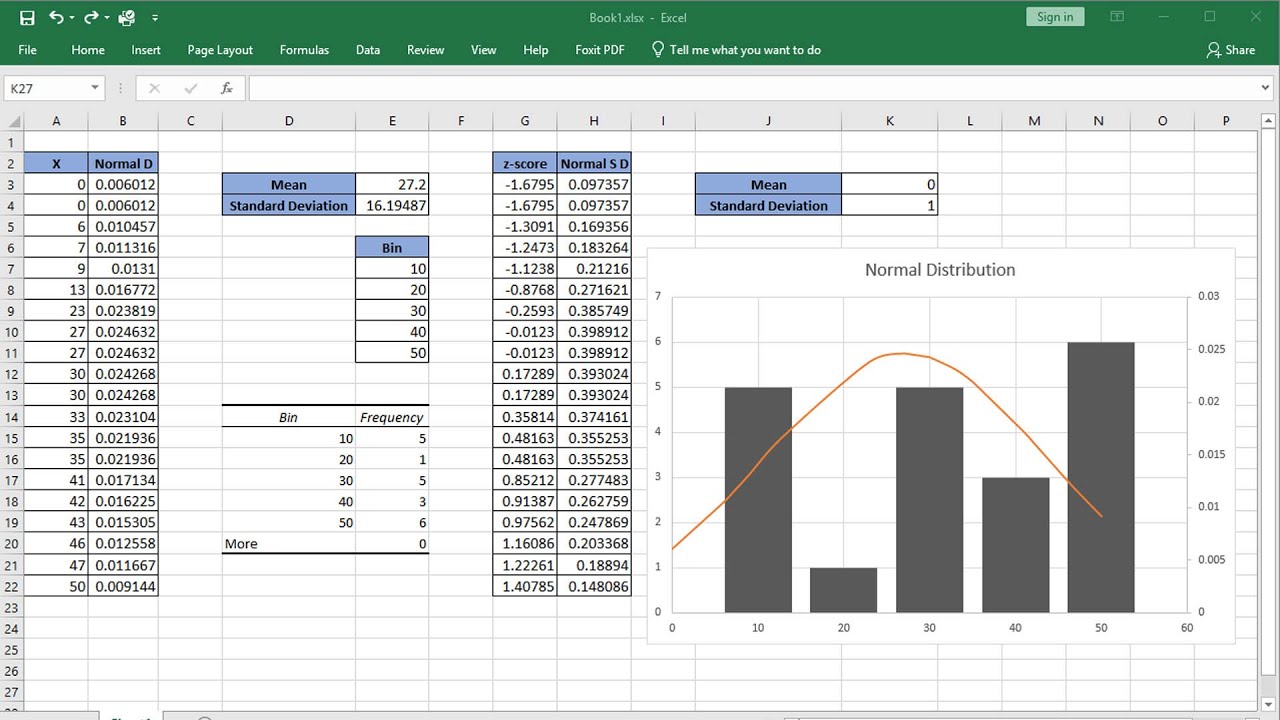Click the fourth quick access toolbar icon
The height and width of the screenshot is (720, 1280).
(x=127, y=17)
